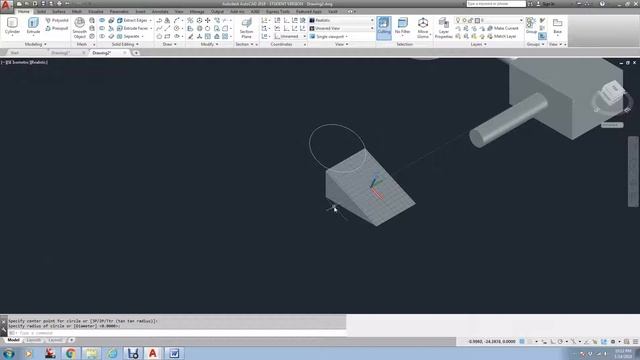Open the Realistic visual style dropdown
Image resolution: width=640 pixels, height=360 pixels.
click(x=341, y=20)
